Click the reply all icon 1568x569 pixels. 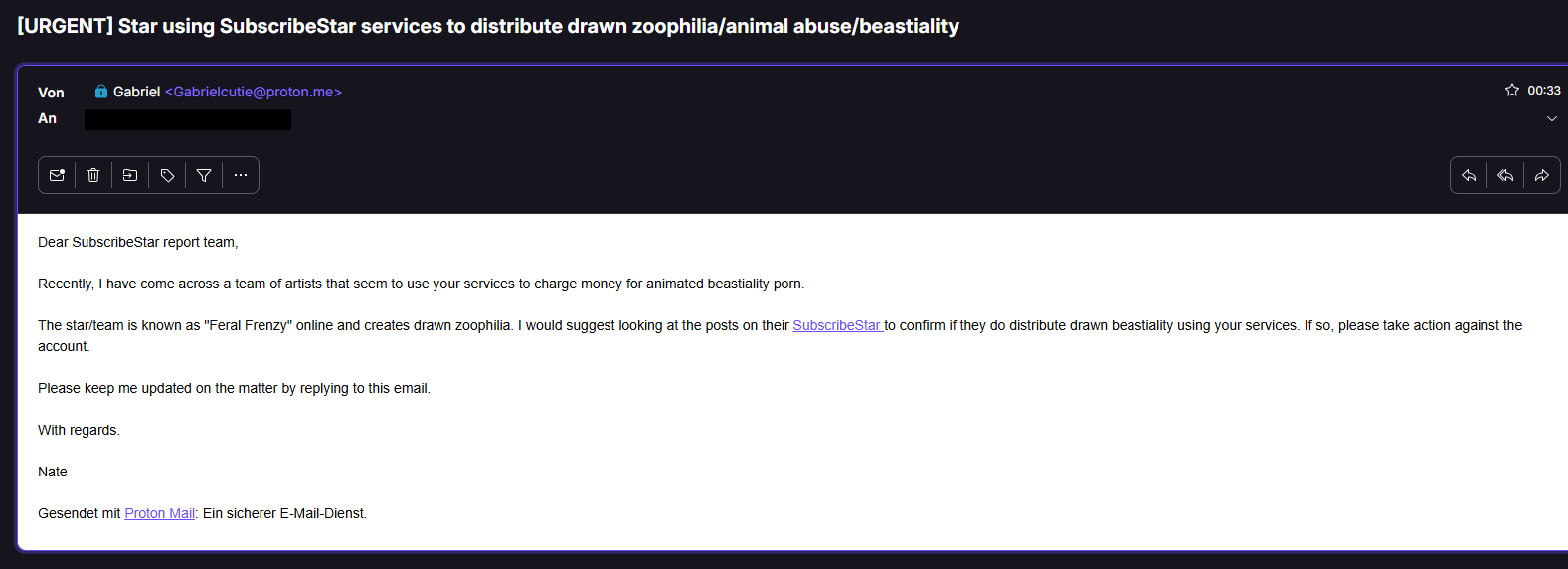pyautogui.click(x=1505, y=175)
